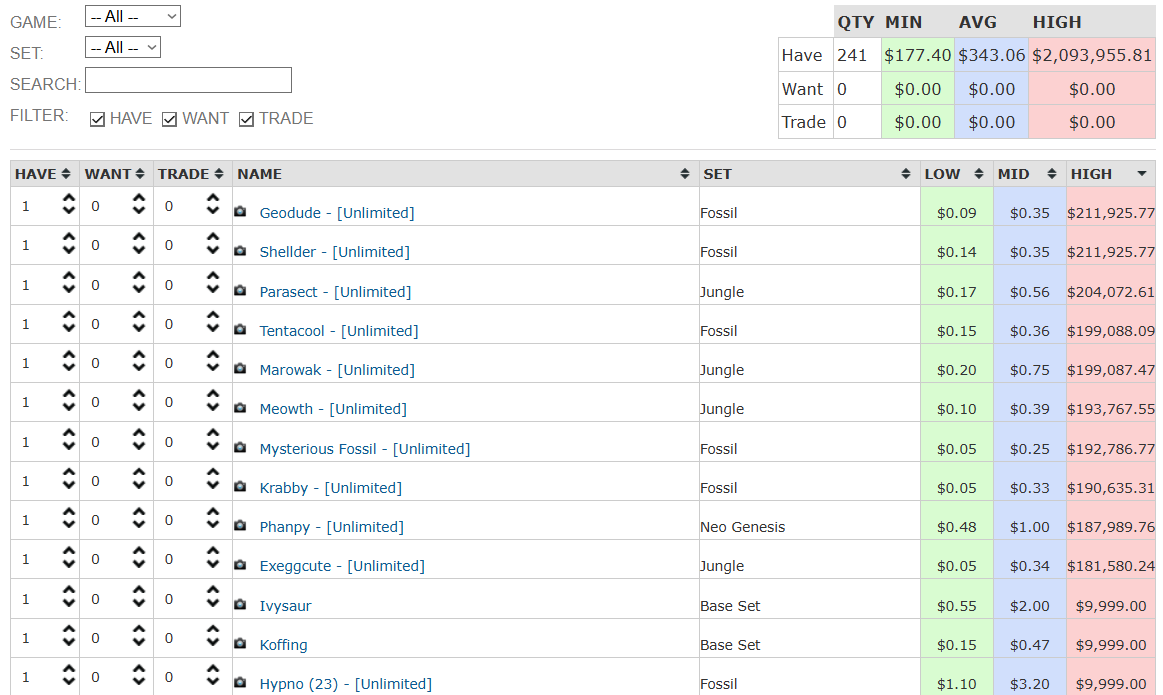Adjust WANT quantity stepper for Marowak
1163x695 pixels.
click(x=139, y=361)
